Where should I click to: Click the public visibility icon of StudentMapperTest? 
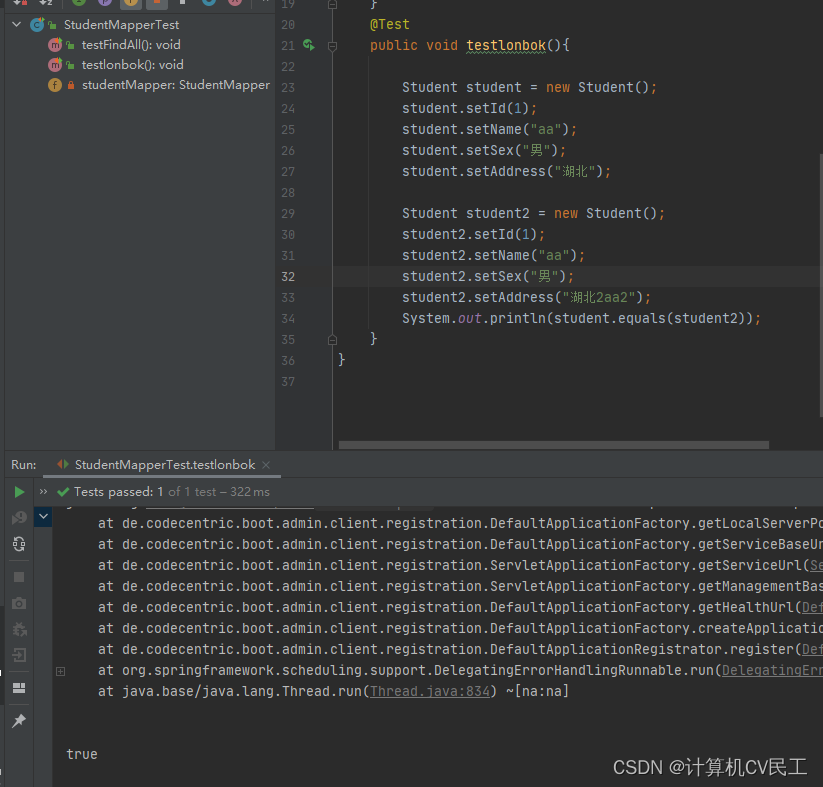click(52, 25)
